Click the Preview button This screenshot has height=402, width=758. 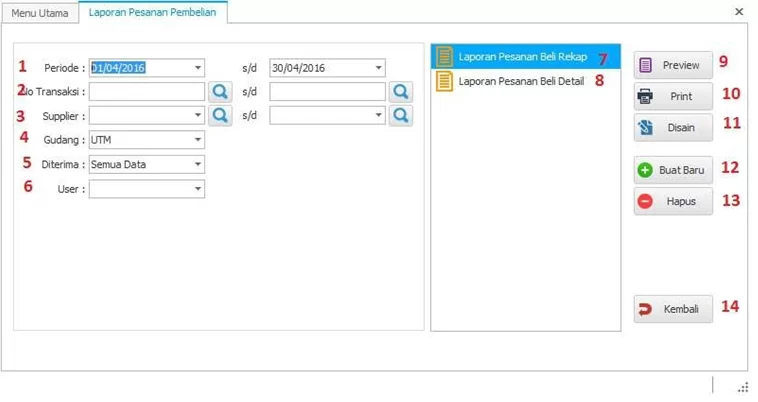click(673, 65)
